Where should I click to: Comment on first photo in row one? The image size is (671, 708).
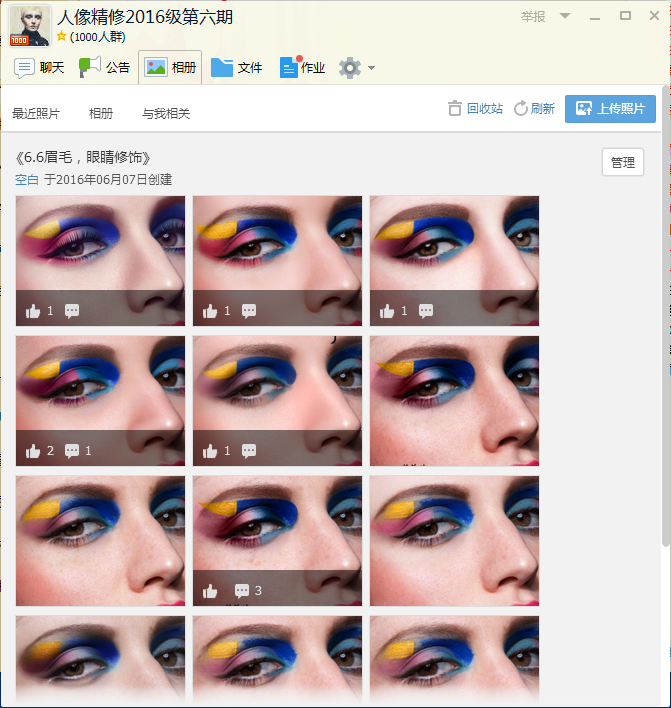point(72,311)
